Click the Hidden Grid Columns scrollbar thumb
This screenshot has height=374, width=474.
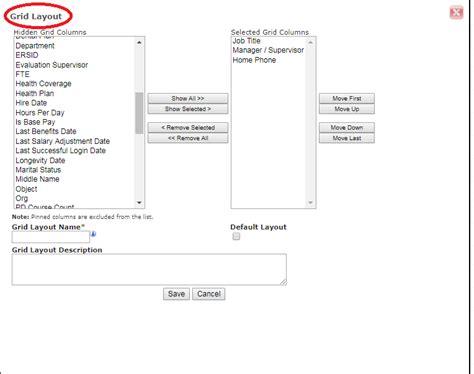pyautogui.click(x=139, y=113)
